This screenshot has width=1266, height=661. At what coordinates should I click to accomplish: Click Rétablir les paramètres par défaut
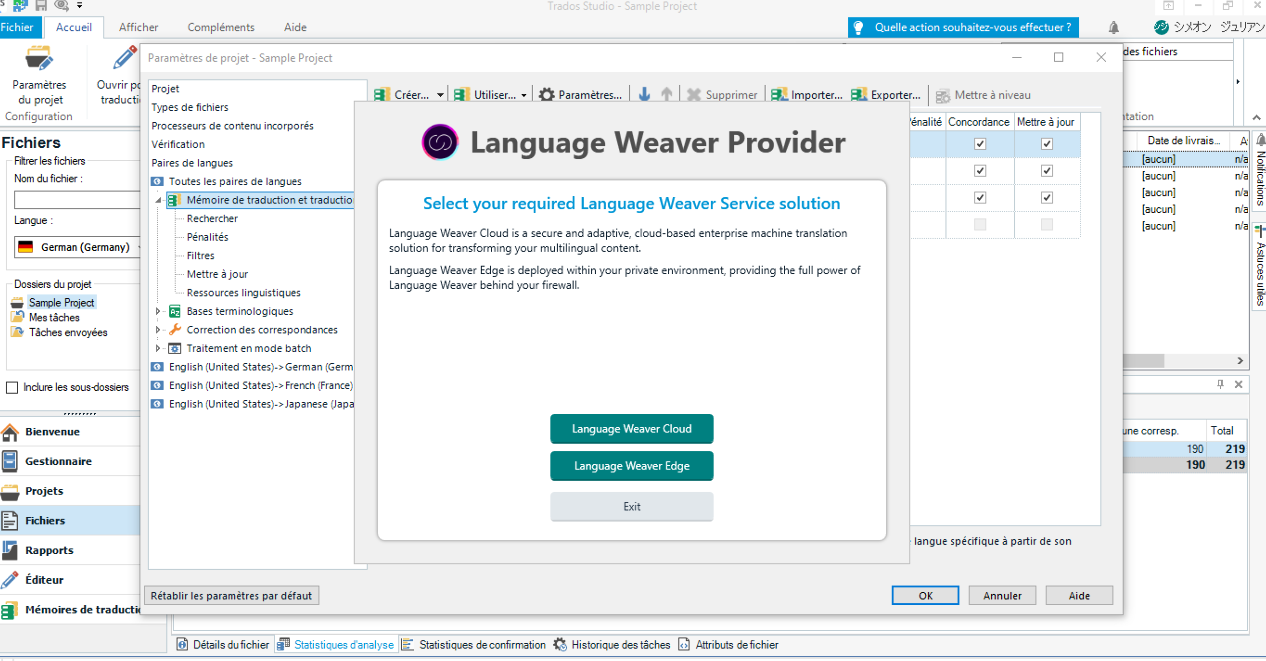[x=231, y=595]
